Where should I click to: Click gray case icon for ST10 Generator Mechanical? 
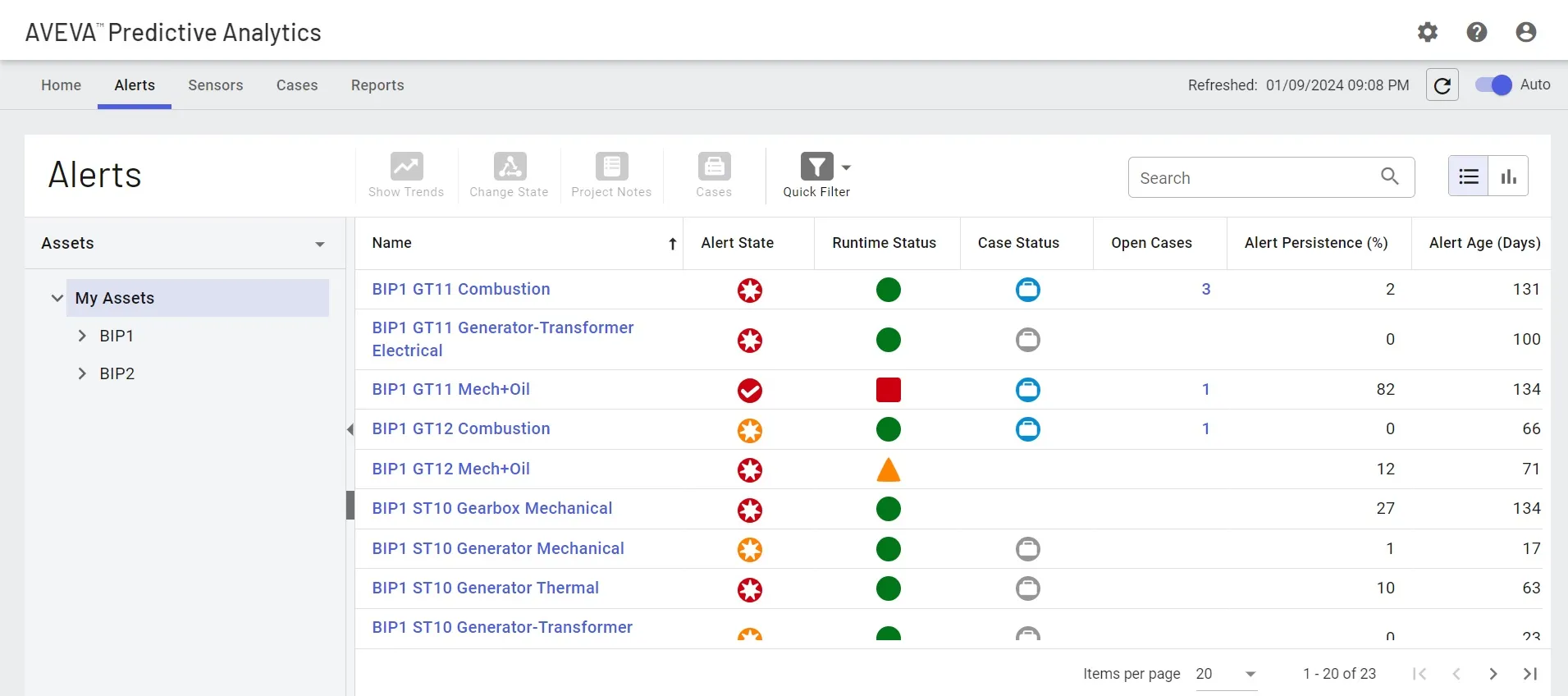pos(1028,549)
